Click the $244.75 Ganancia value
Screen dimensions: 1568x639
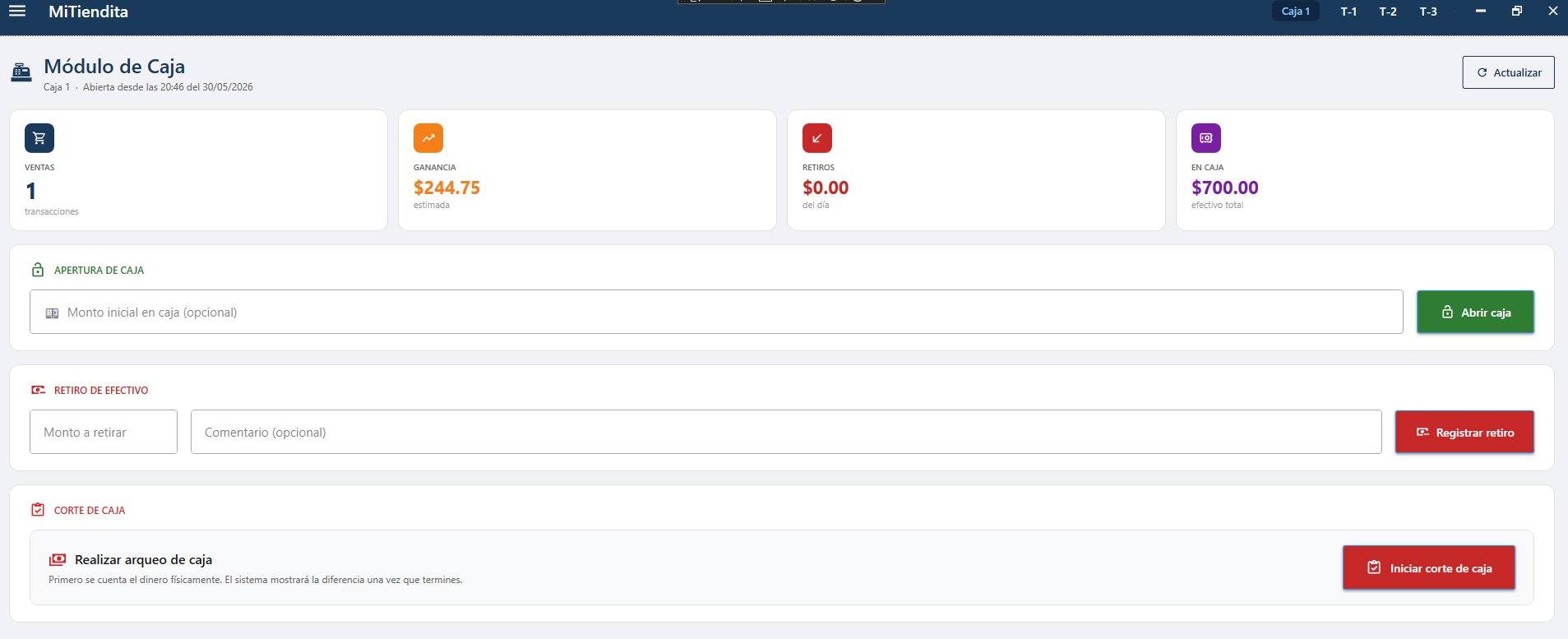point(446,188)
